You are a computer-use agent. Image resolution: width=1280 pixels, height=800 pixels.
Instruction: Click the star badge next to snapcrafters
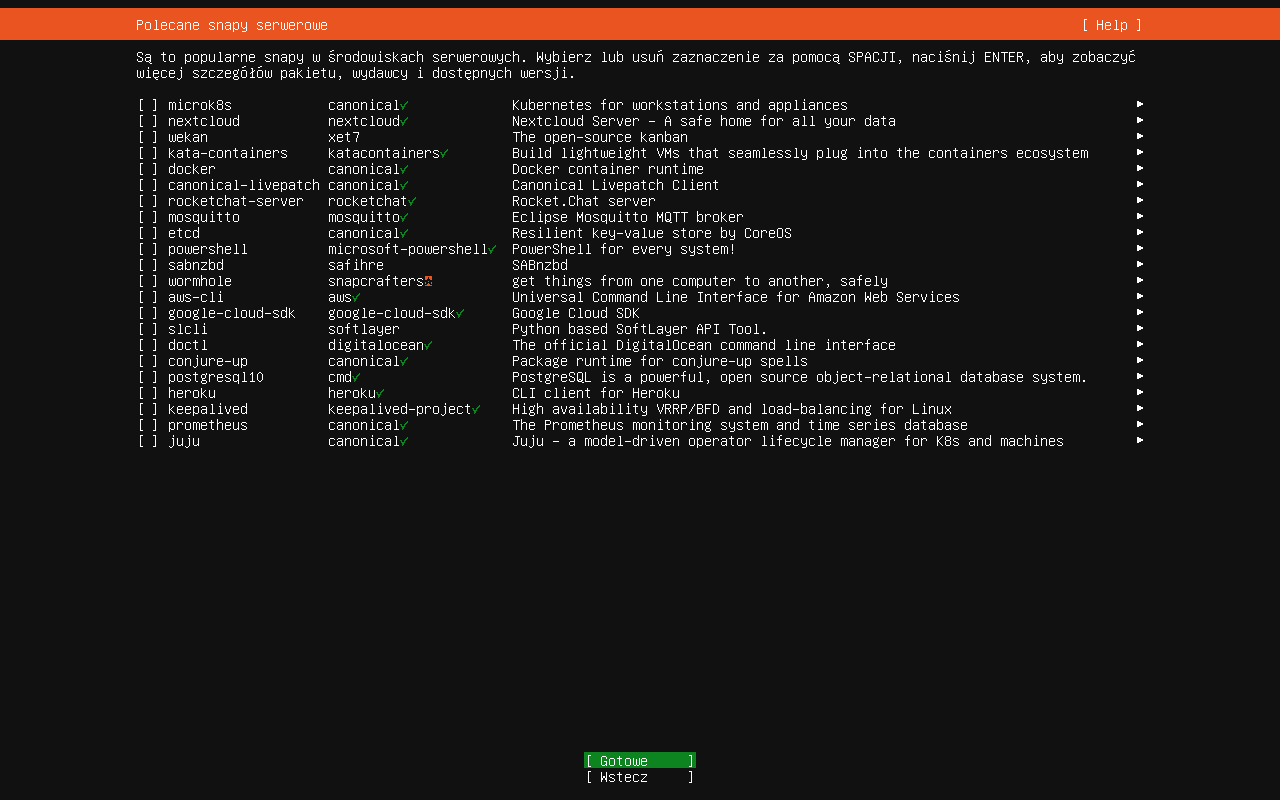[x=428, y=281]
